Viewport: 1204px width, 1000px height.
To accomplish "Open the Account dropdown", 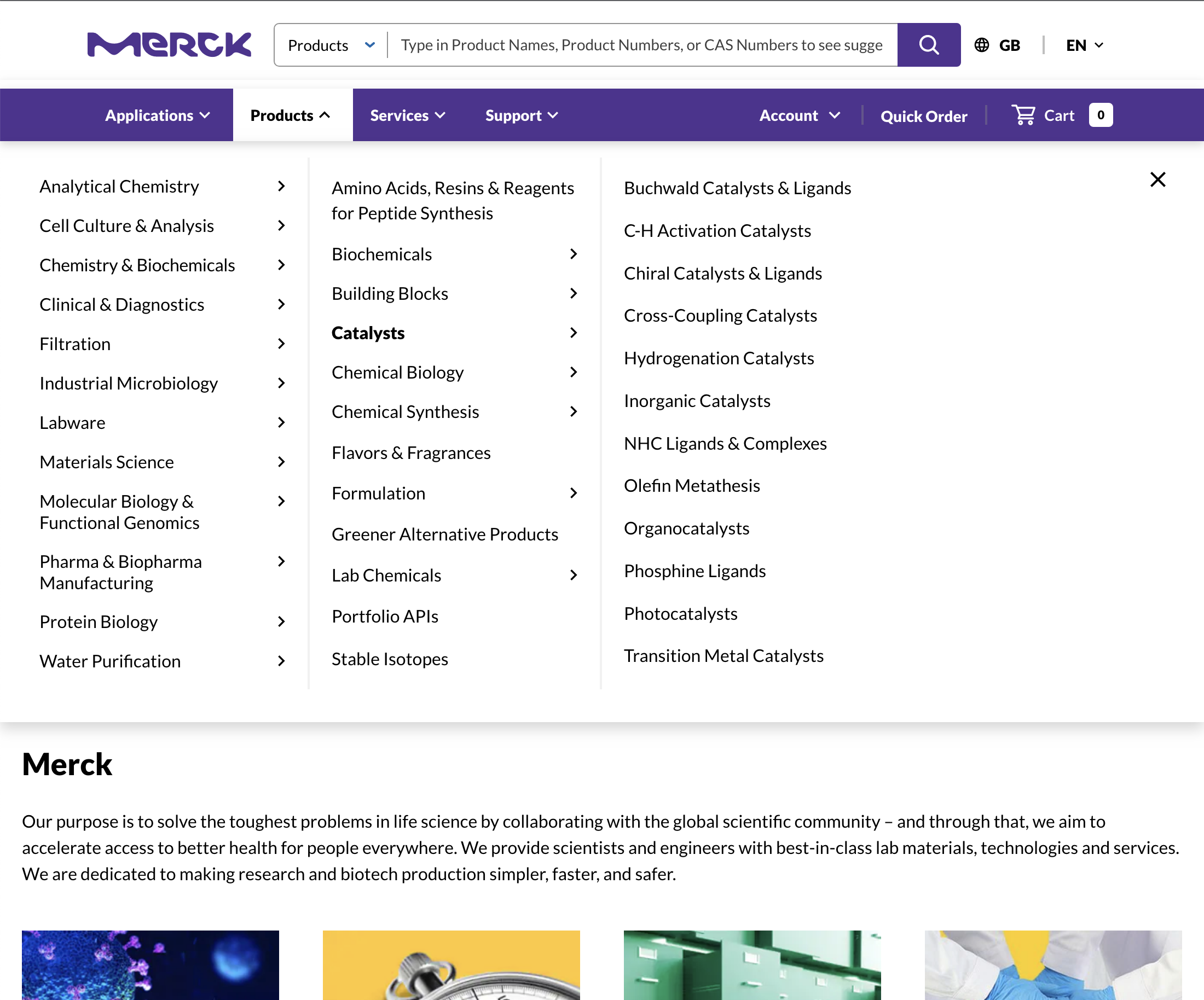I will [799, 115].
